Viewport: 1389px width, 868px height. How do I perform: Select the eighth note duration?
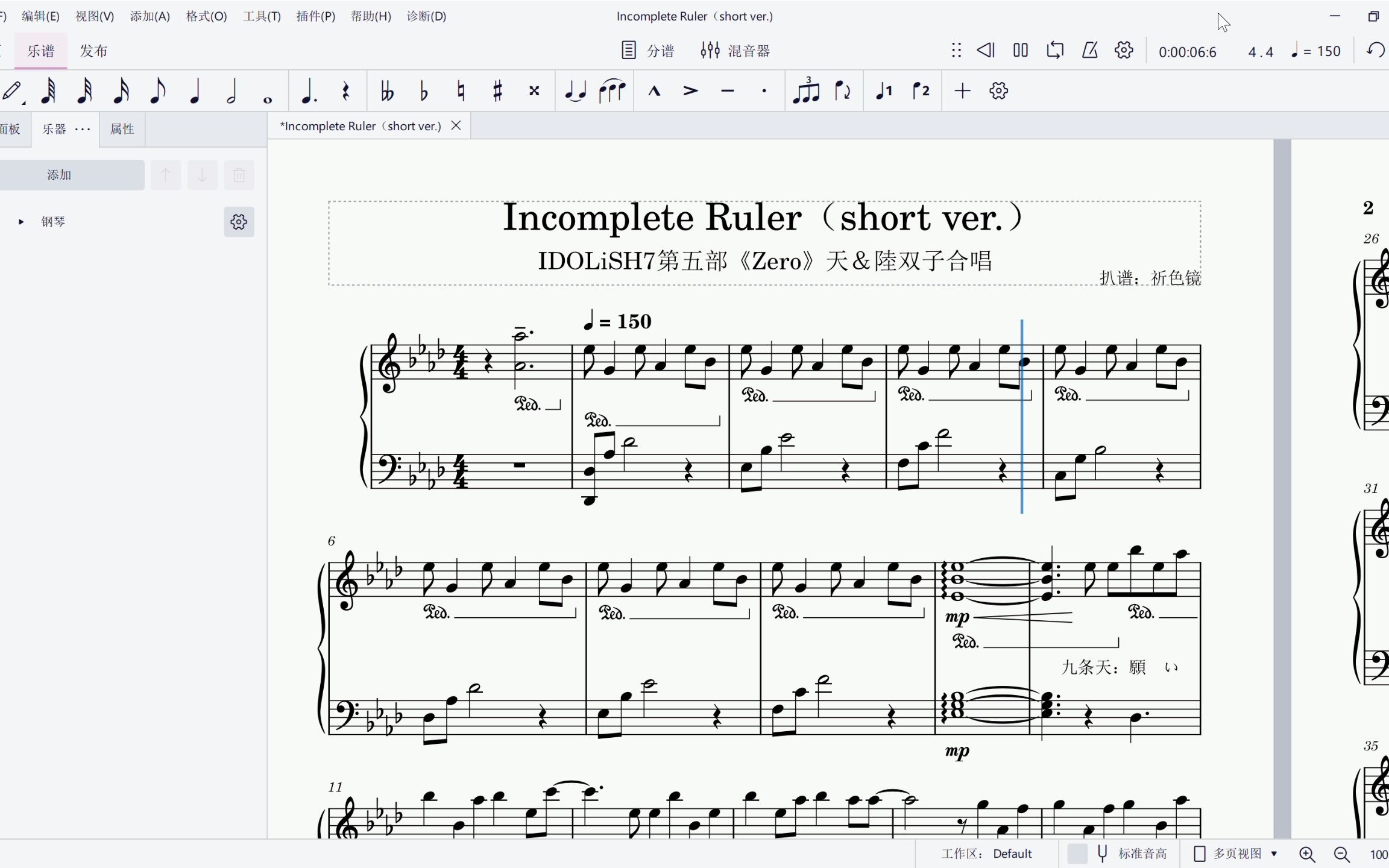[x=157, y=91]
